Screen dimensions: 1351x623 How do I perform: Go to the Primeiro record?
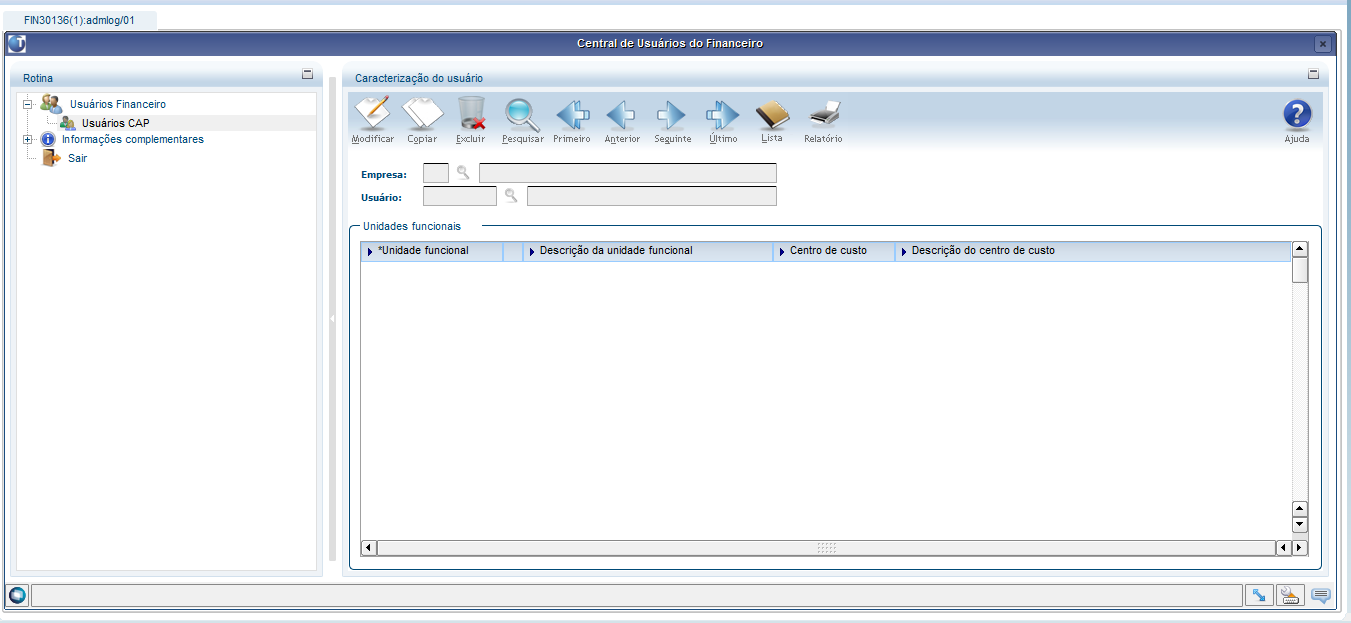(572, 115)
